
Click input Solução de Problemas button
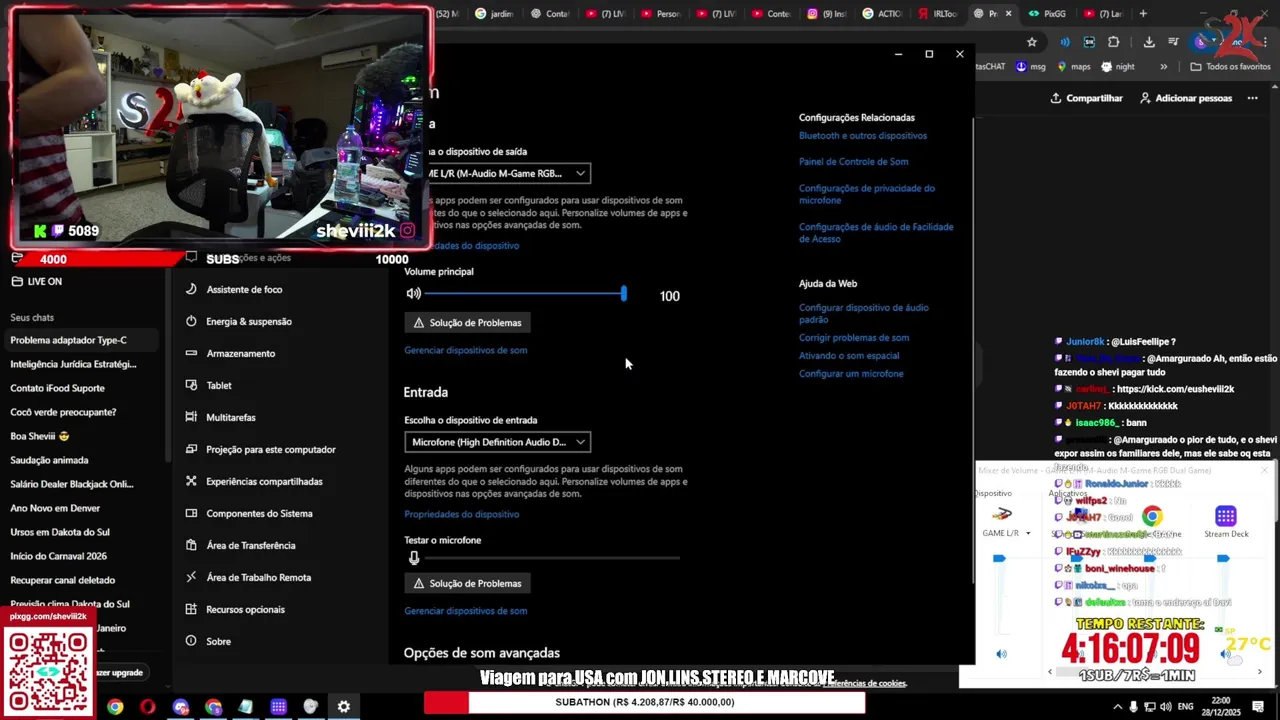(467, 583)
